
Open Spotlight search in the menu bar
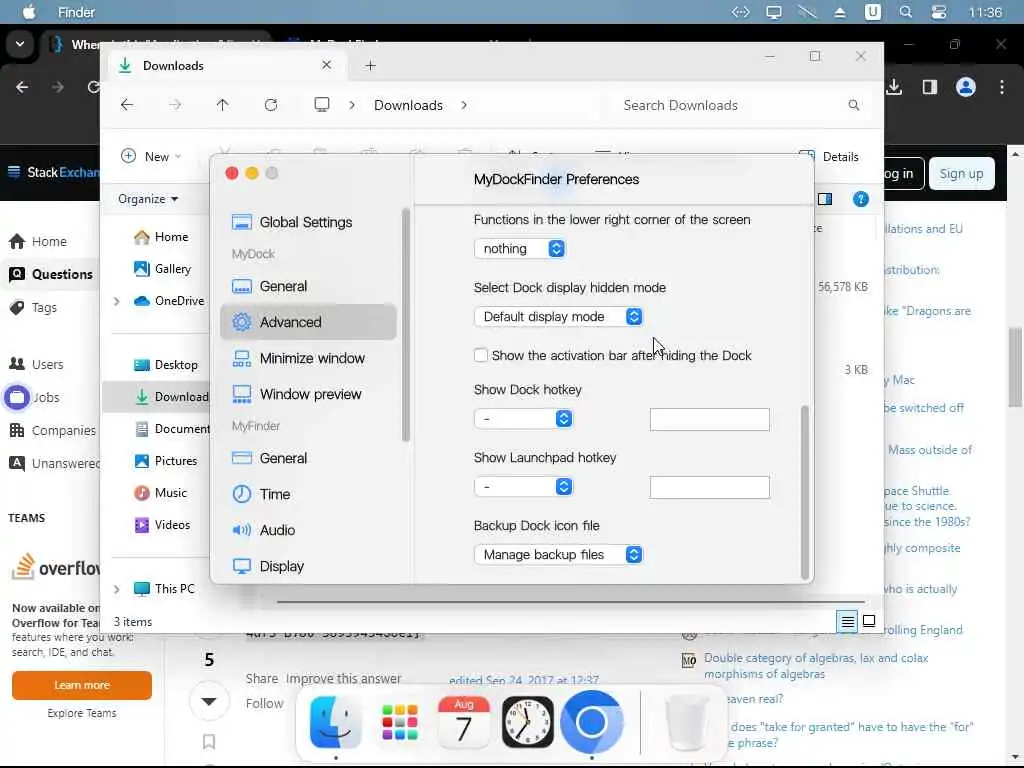point(906,12)
